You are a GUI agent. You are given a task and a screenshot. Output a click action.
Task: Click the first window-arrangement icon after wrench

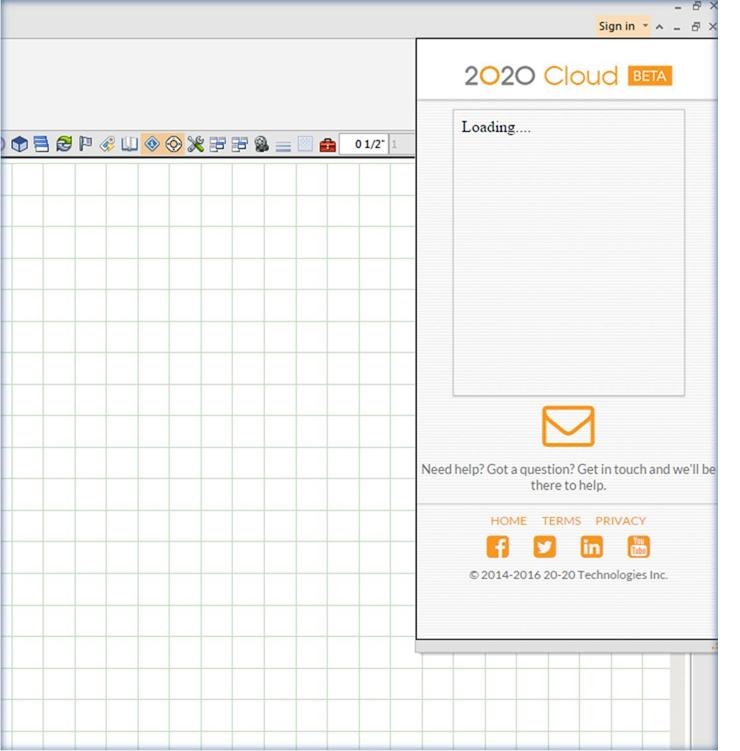217,144
